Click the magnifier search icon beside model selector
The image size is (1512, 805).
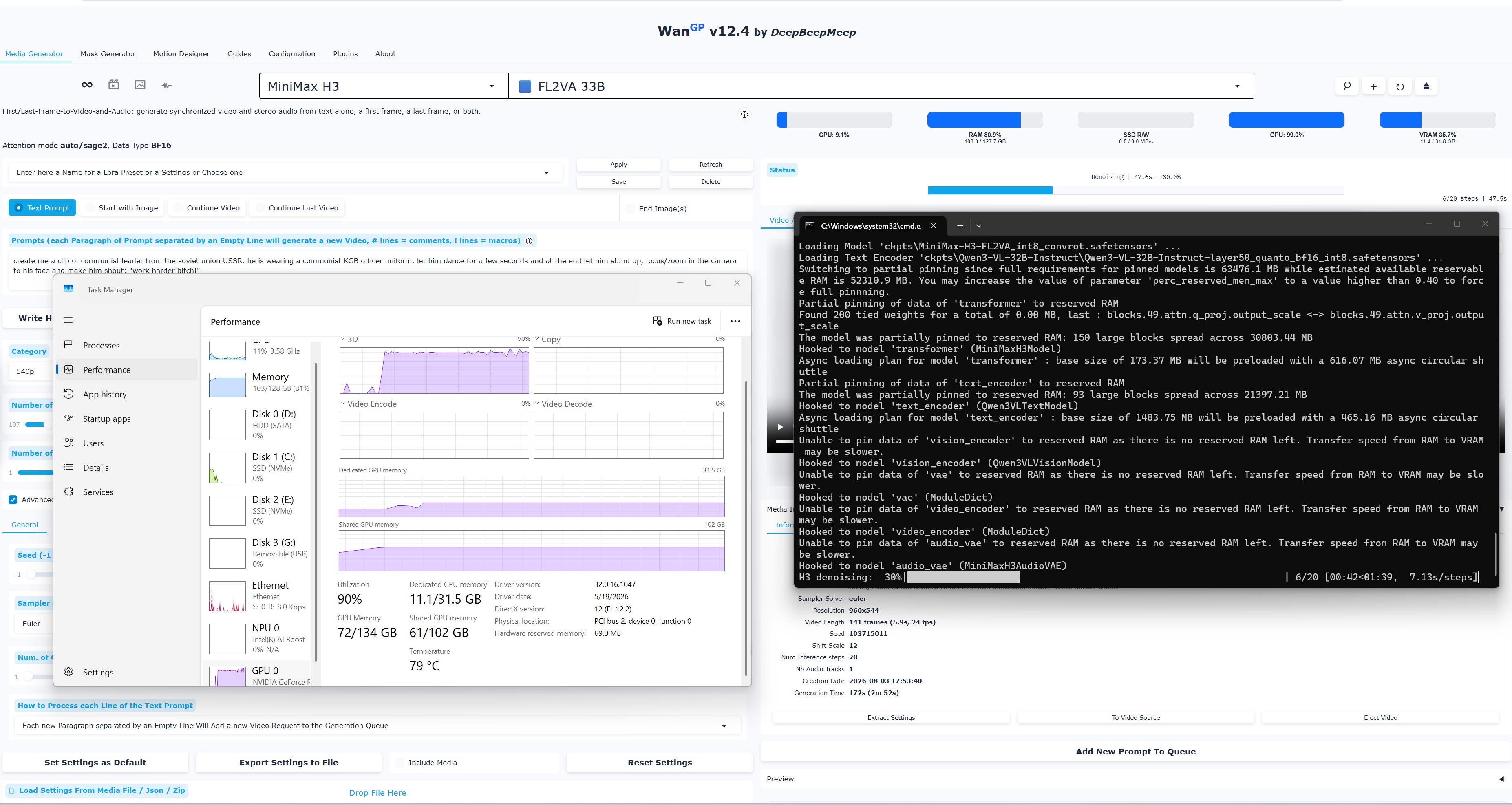tap(1347, 86)
